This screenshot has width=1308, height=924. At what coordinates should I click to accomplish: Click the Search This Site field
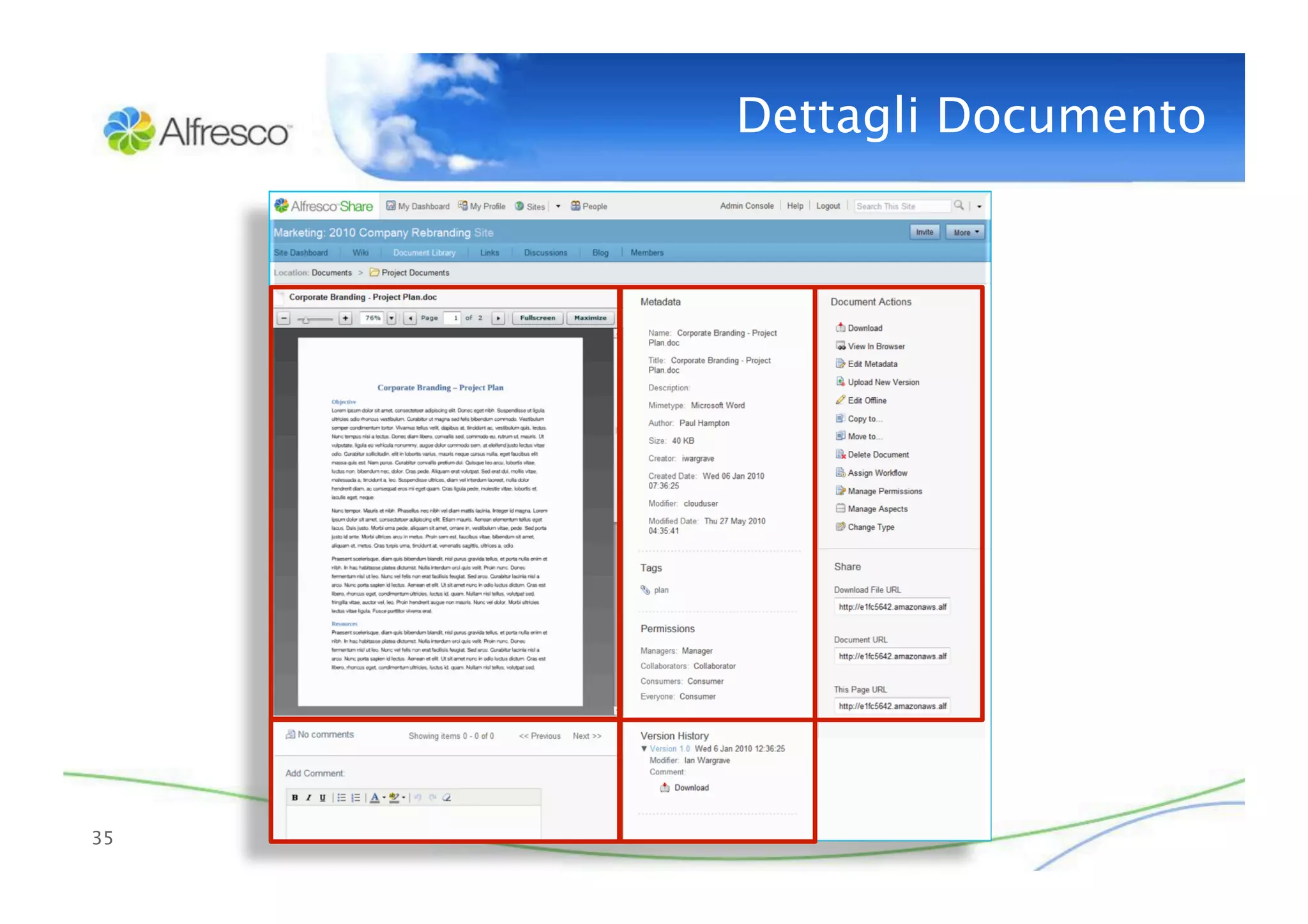[902, 206]
